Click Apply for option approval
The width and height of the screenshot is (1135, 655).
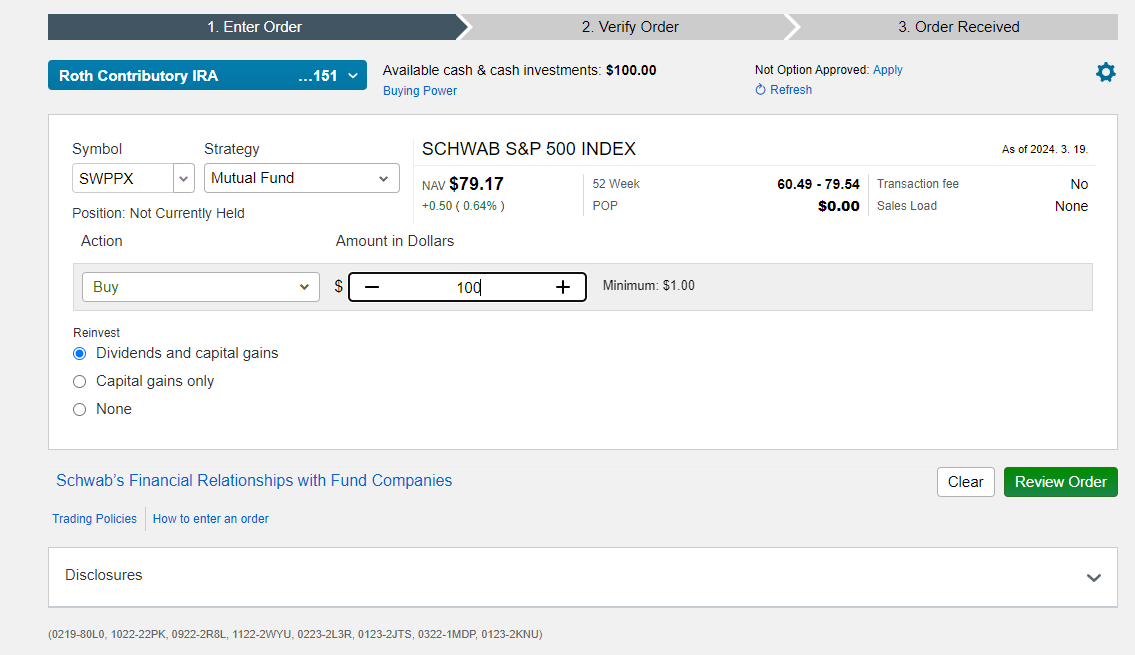[x=887, y=69]
